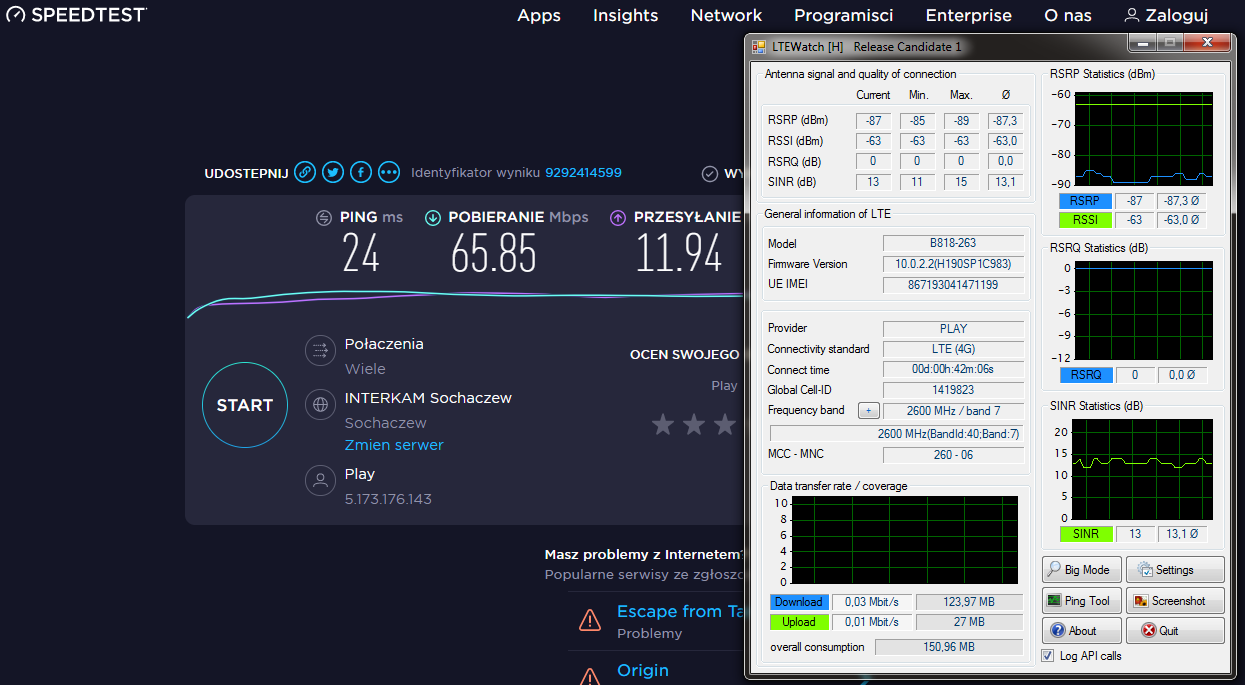This screenshot has width=1245, height=685.
Task: Click the globe server icon
Action: (x=320, y=405)
